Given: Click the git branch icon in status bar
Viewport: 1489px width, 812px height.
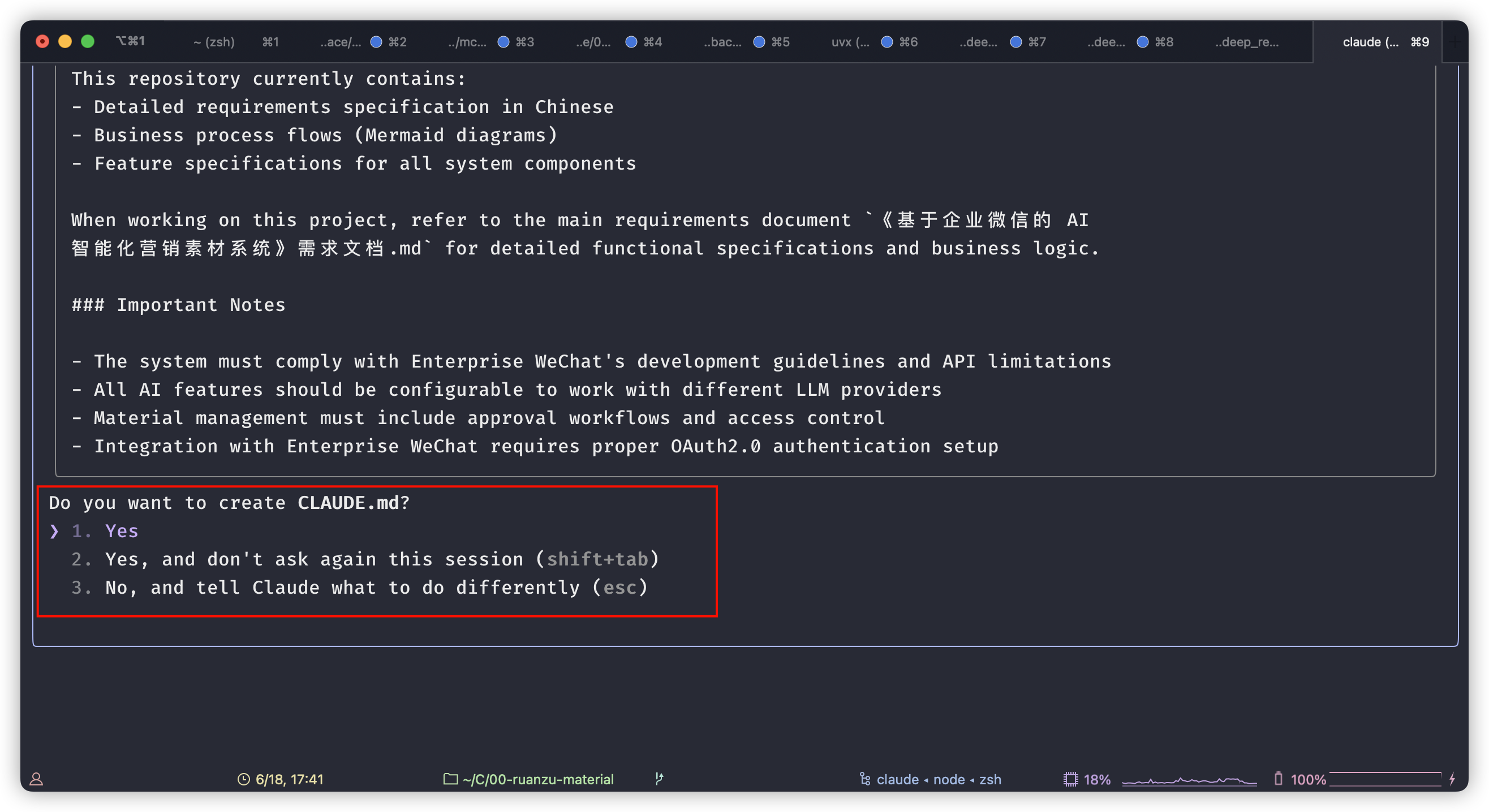Looking at the screenshot, I should click(x=659, y=779).
